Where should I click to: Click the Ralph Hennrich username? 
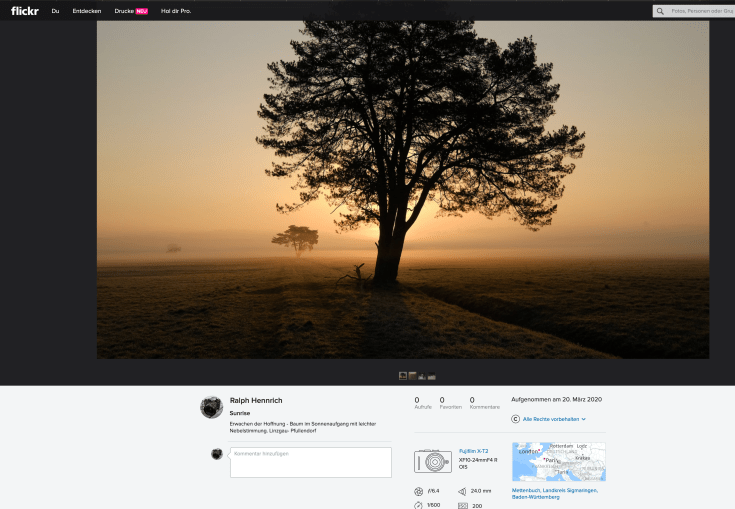click(256, 400)
